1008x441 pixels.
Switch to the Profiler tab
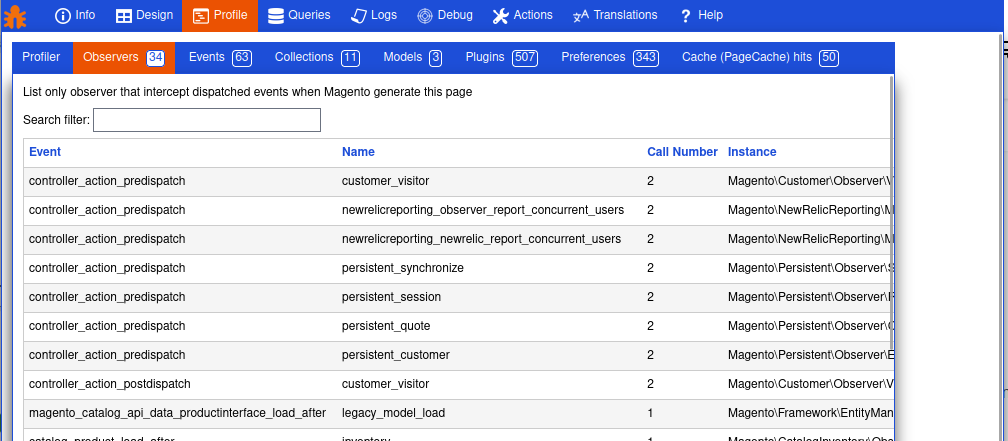[42, 58]
